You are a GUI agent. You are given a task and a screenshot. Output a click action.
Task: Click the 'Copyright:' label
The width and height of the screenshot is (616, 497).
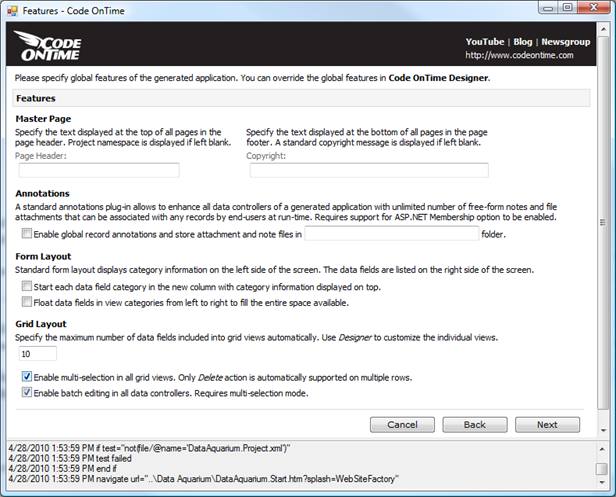point(266,156)
